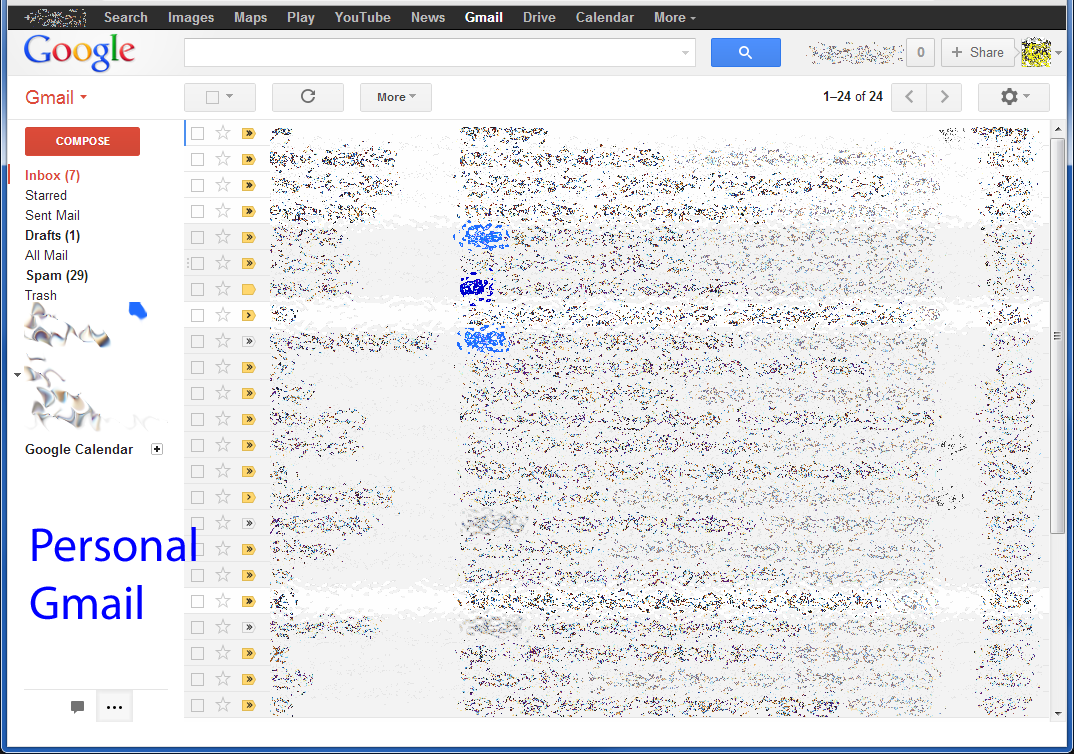Open the Trash folder
The width and height of the screenshot is (1074, 754).
click(x=41, y=295)
